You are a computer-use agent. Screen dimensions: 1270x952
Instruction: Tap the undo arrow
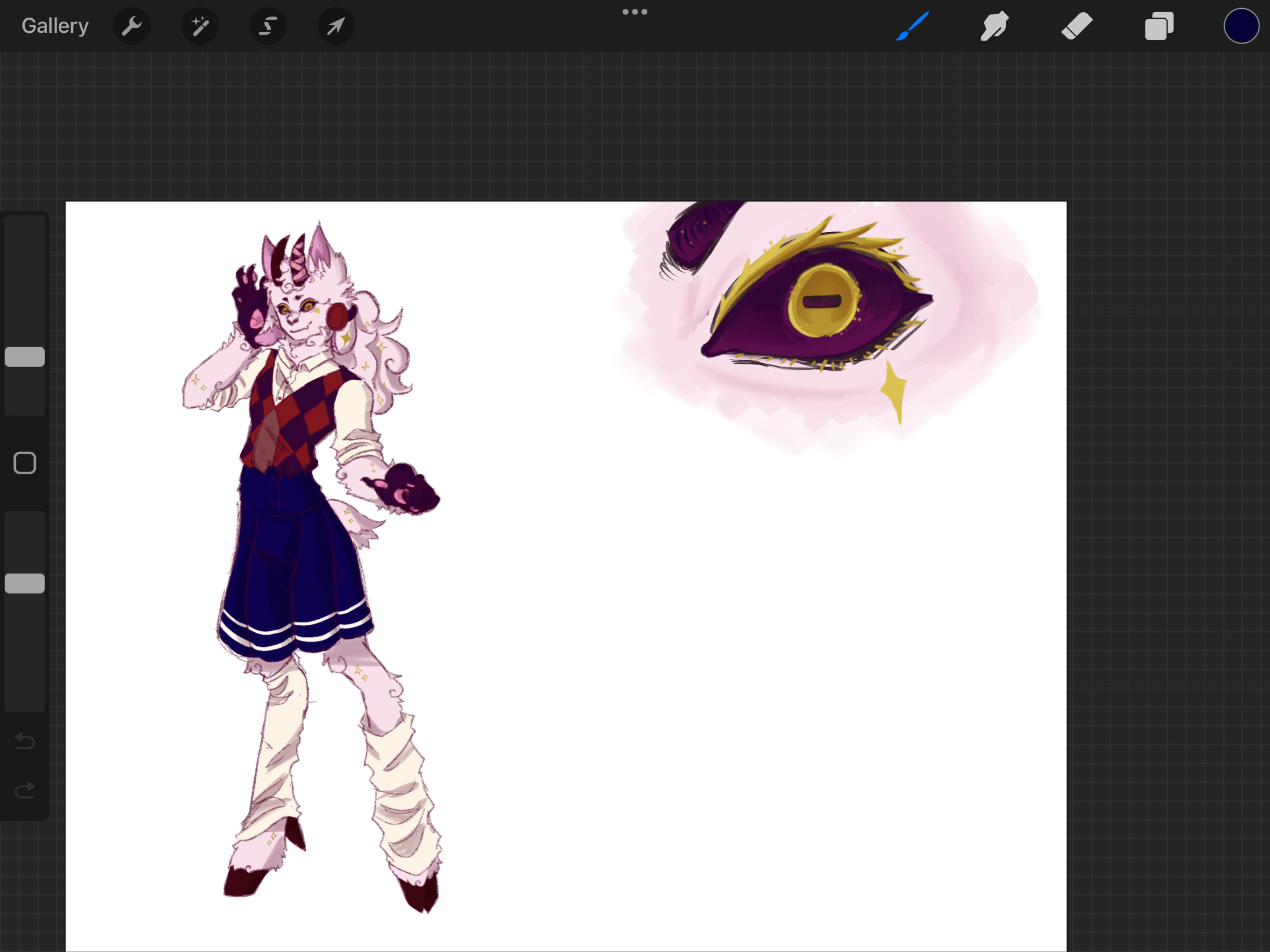[x=25, y=741]
